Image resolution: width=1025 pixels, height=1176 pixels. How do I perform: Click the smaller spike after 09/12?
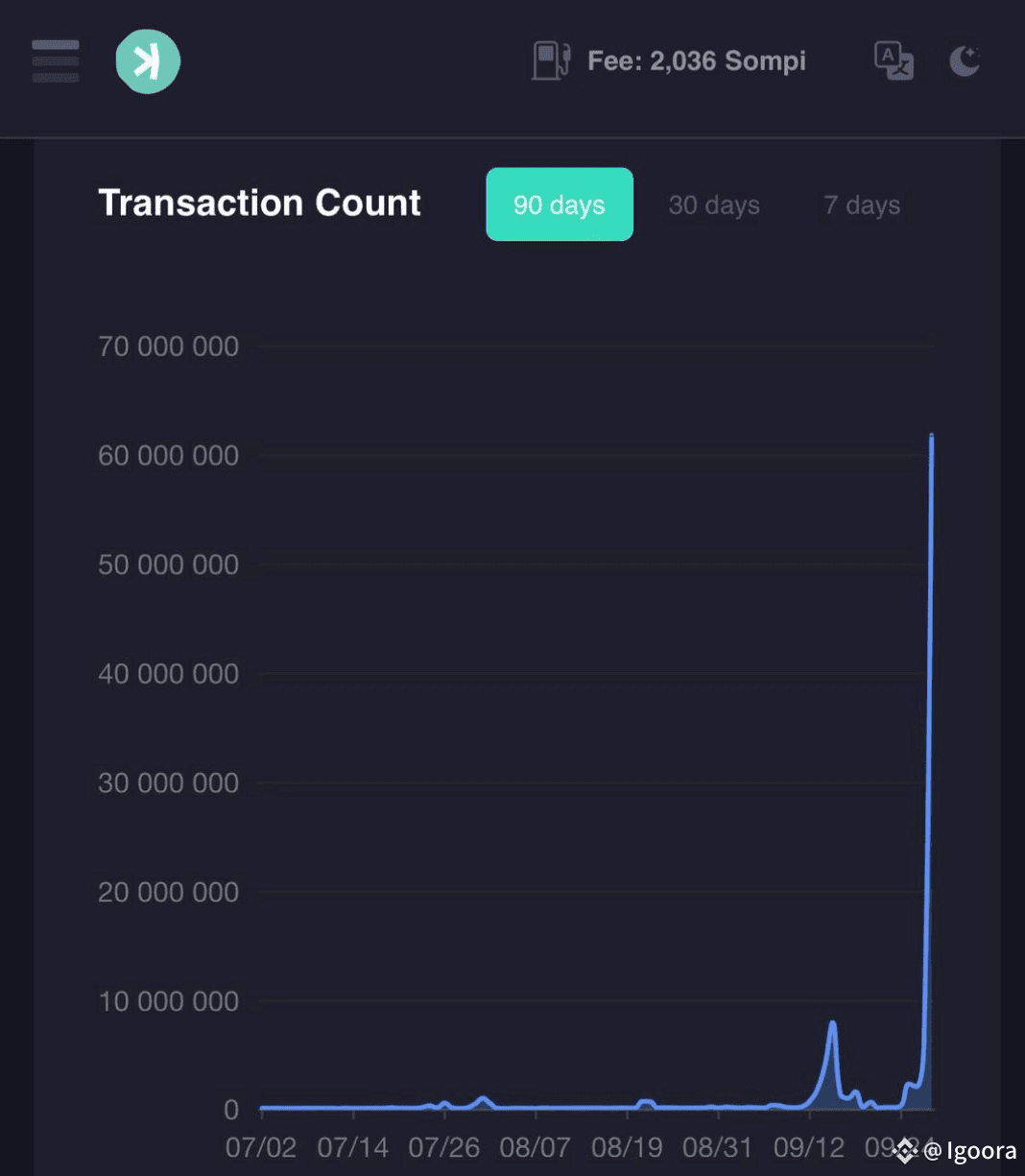pyautogui.click(x=832, y=1025)
